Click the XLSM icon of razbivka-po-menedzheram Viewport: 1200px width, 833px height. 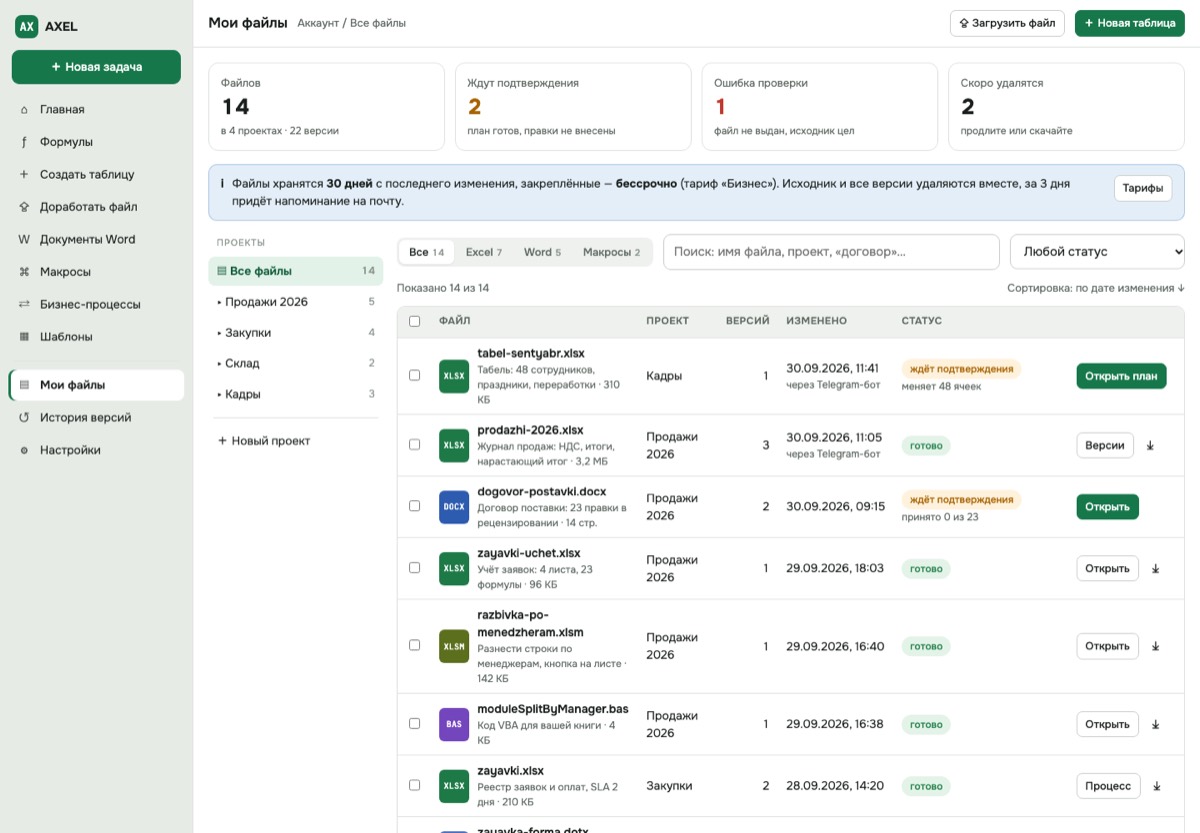[x=454, y=646]
